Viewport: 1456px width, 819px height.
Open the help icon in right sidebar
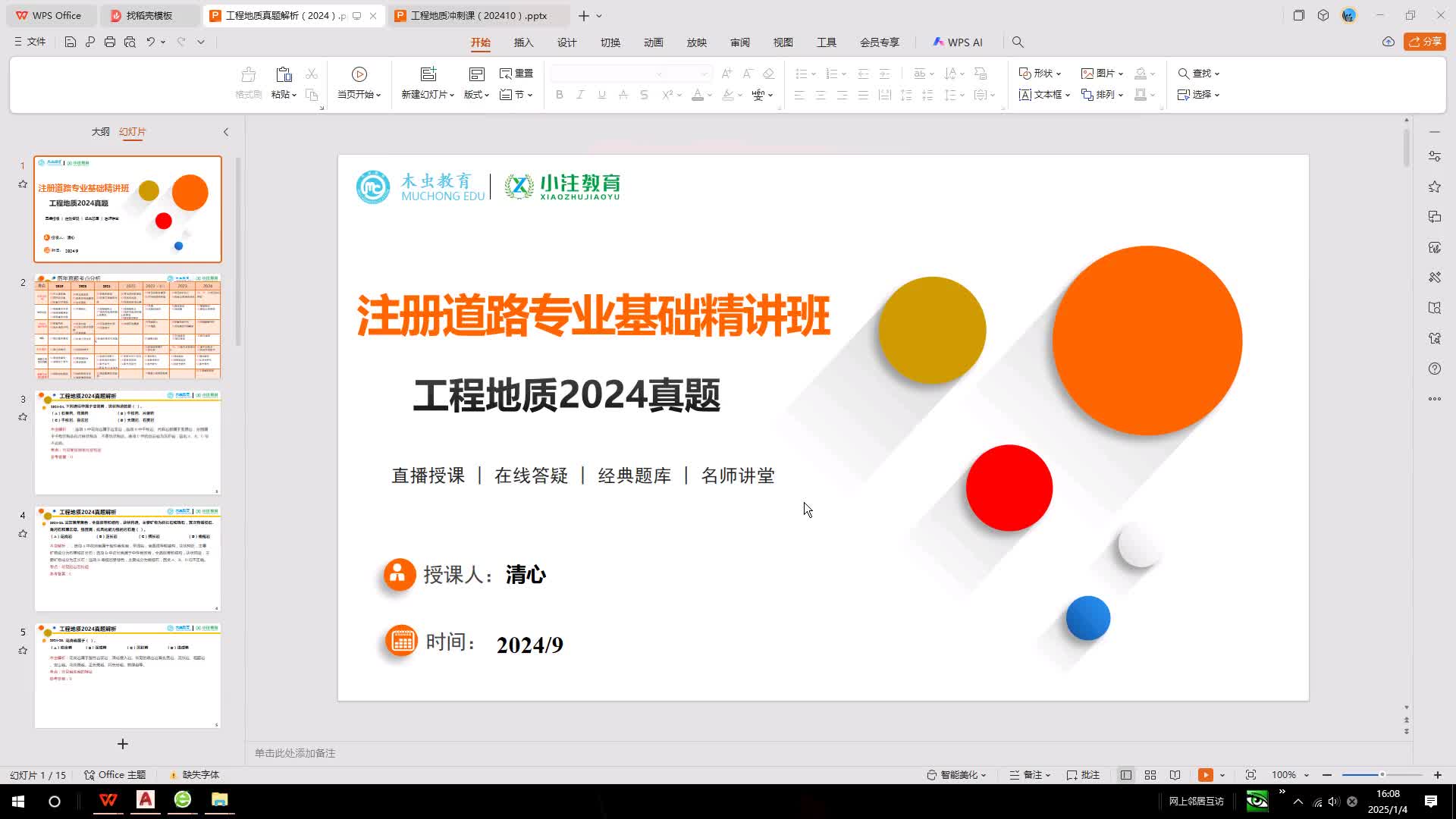coord(1434,369)
